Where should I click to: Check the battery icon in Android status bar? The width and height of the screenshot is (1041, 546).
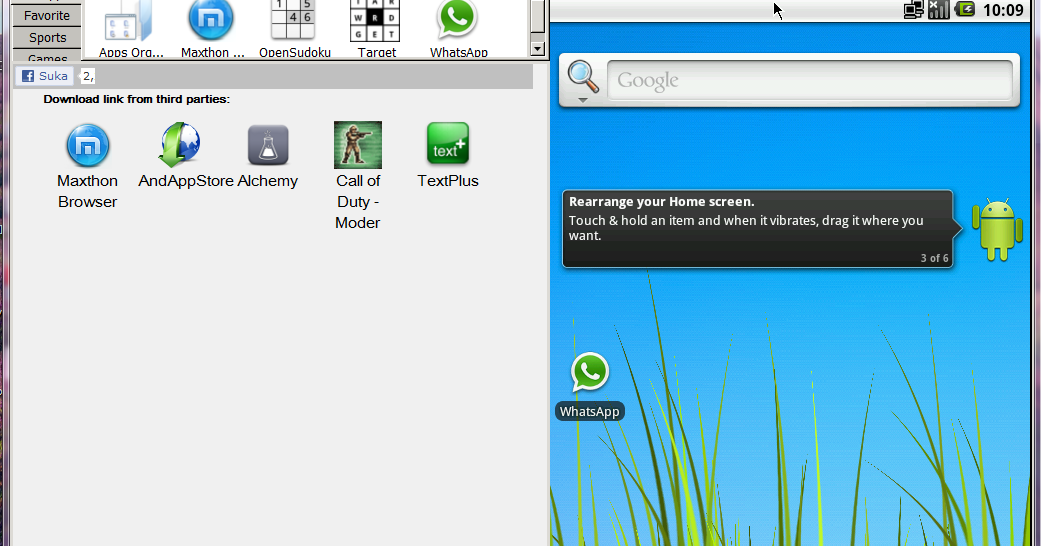pyautogui.click(x=965, y=9)
